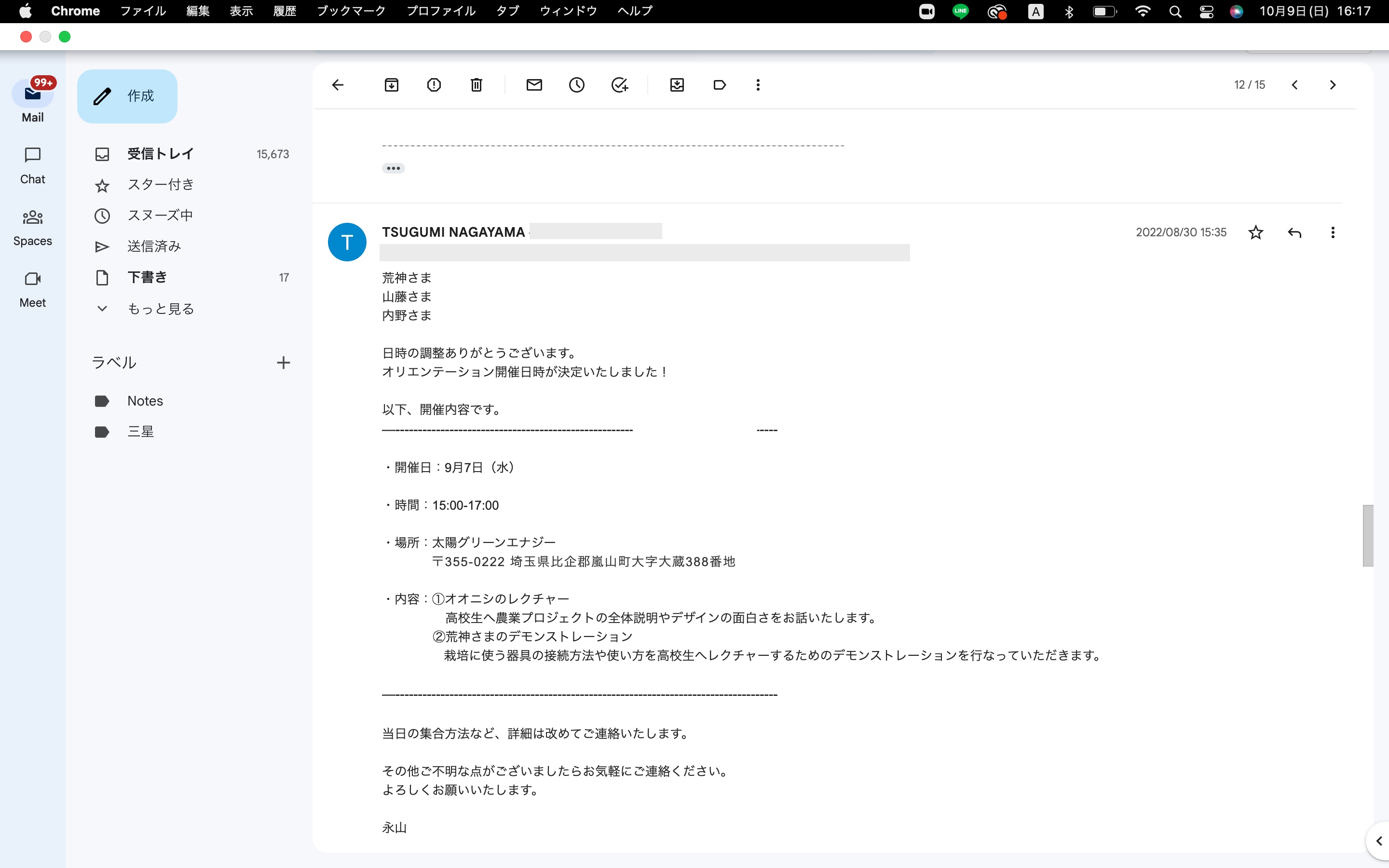
Task: Report this email as spam
Action: point(434,84)
